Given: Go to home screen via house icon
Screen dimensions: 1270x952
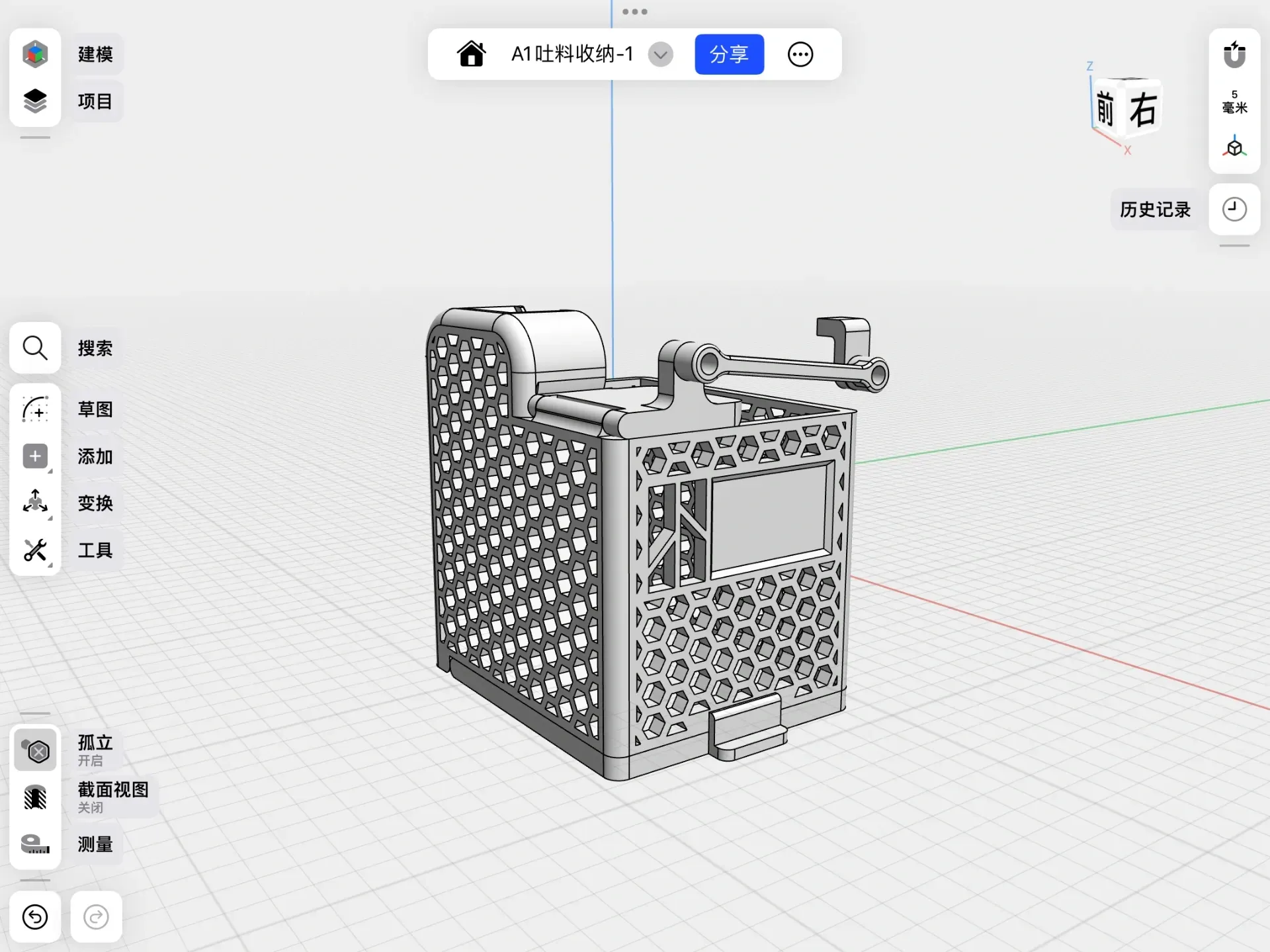Looking at the screenshot, I should coord(472,54).
